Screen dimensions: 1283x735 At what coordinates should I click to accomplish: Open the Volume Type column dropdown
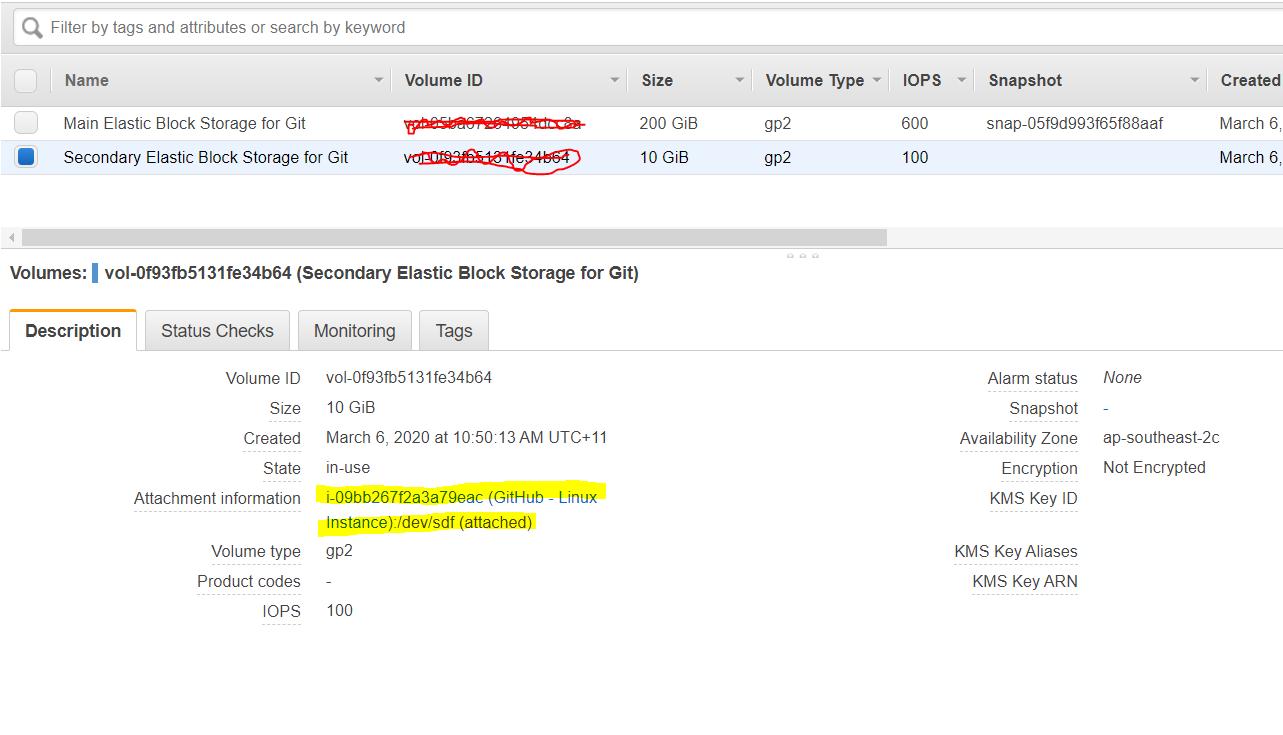click(875, 79)
